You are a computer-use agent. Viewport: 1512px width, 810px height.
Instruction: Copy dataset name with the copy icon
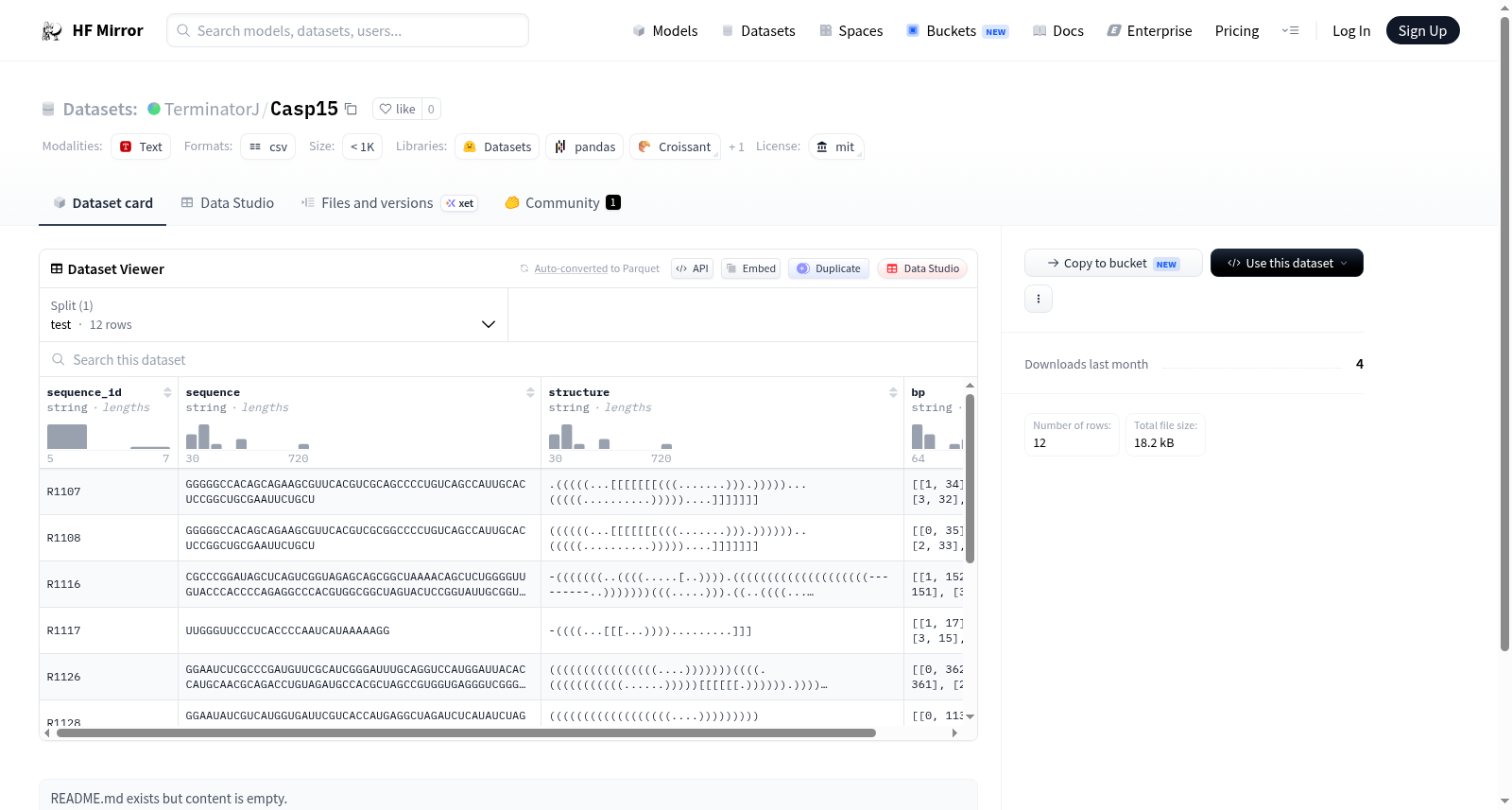click(351, 109)
